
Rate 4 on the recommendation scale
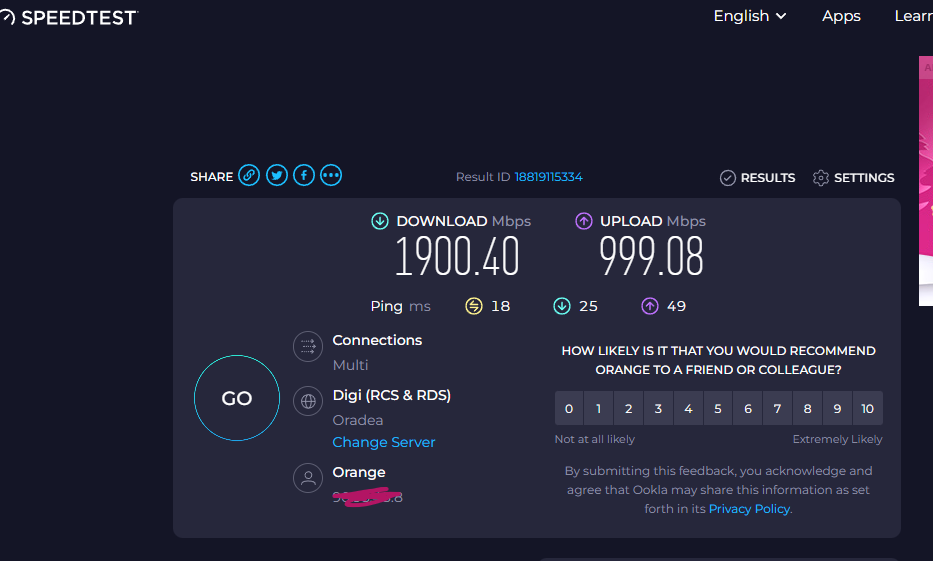coord(688,408)
